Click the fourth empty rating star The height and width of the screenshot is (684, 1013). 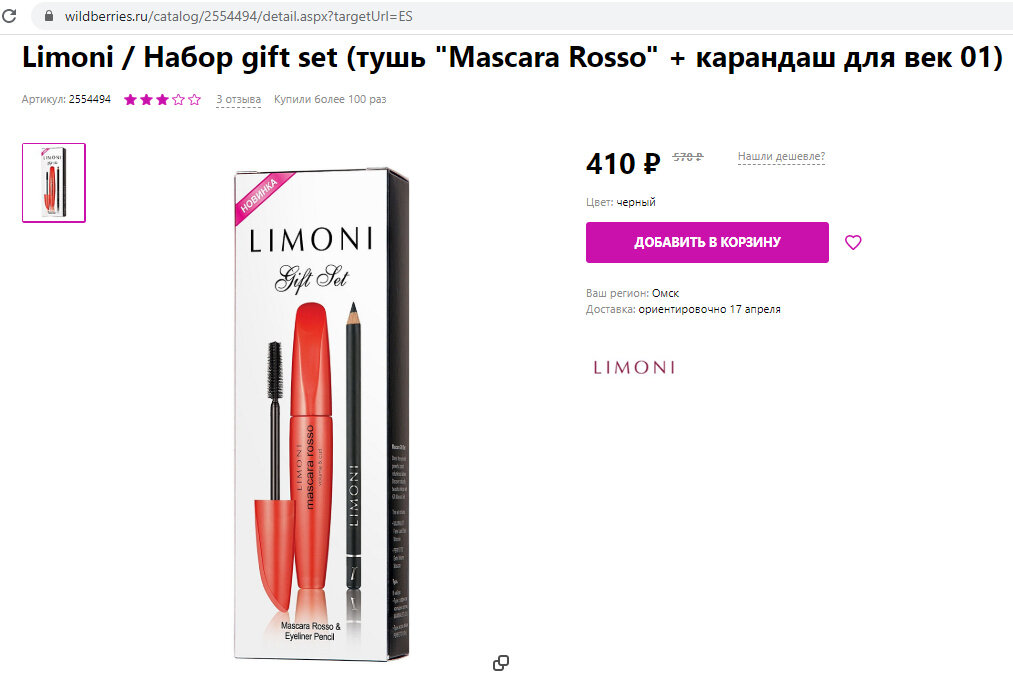178,99
